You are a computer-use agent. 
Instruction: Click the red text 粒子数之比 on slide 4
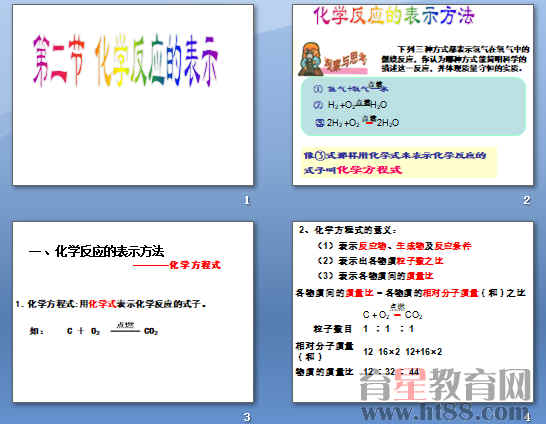tap(420, 261)
